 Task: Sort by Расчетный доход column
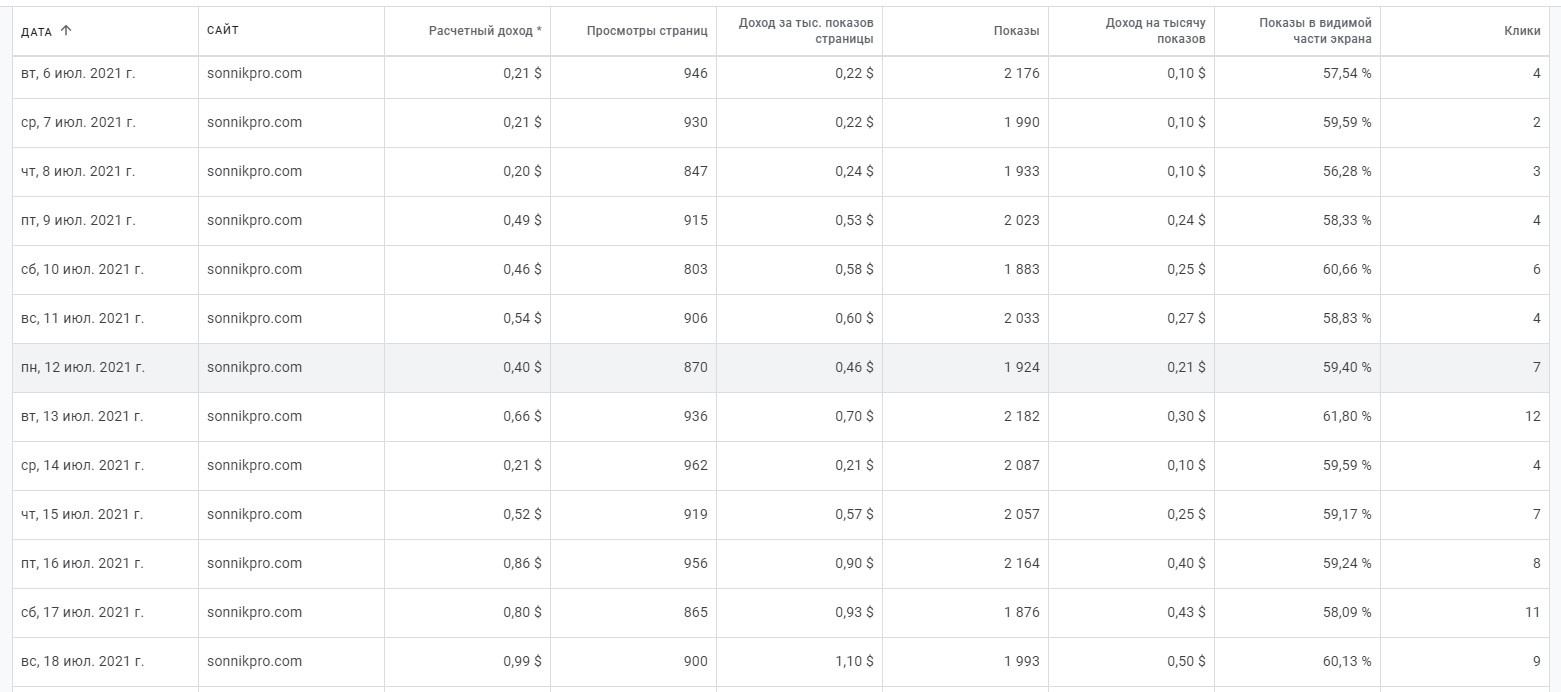pos(485,31)
